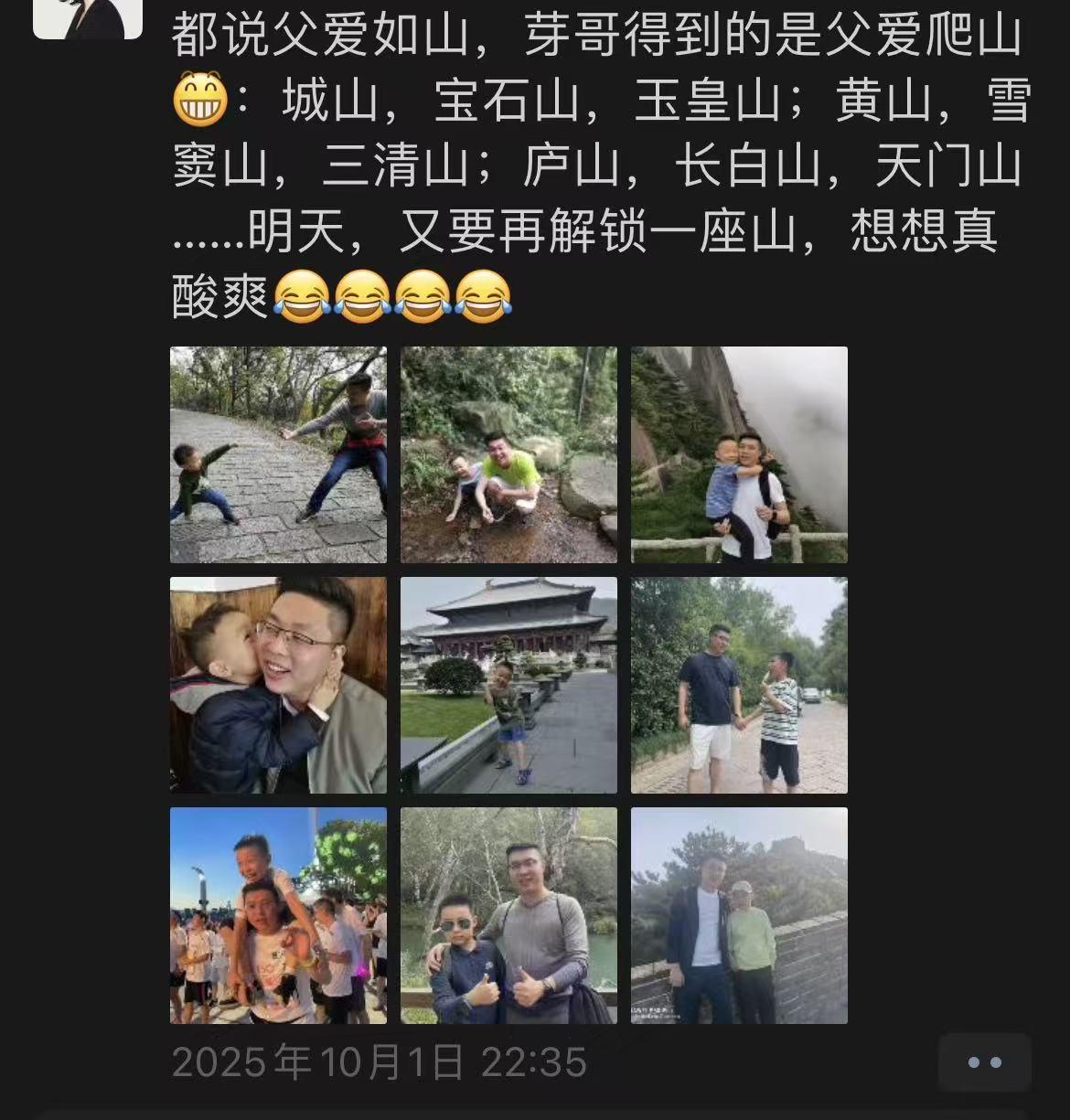Open the thumbs-up photo of the boy in sunglasses
The image size is (1070, 1120).
(508, 915)
